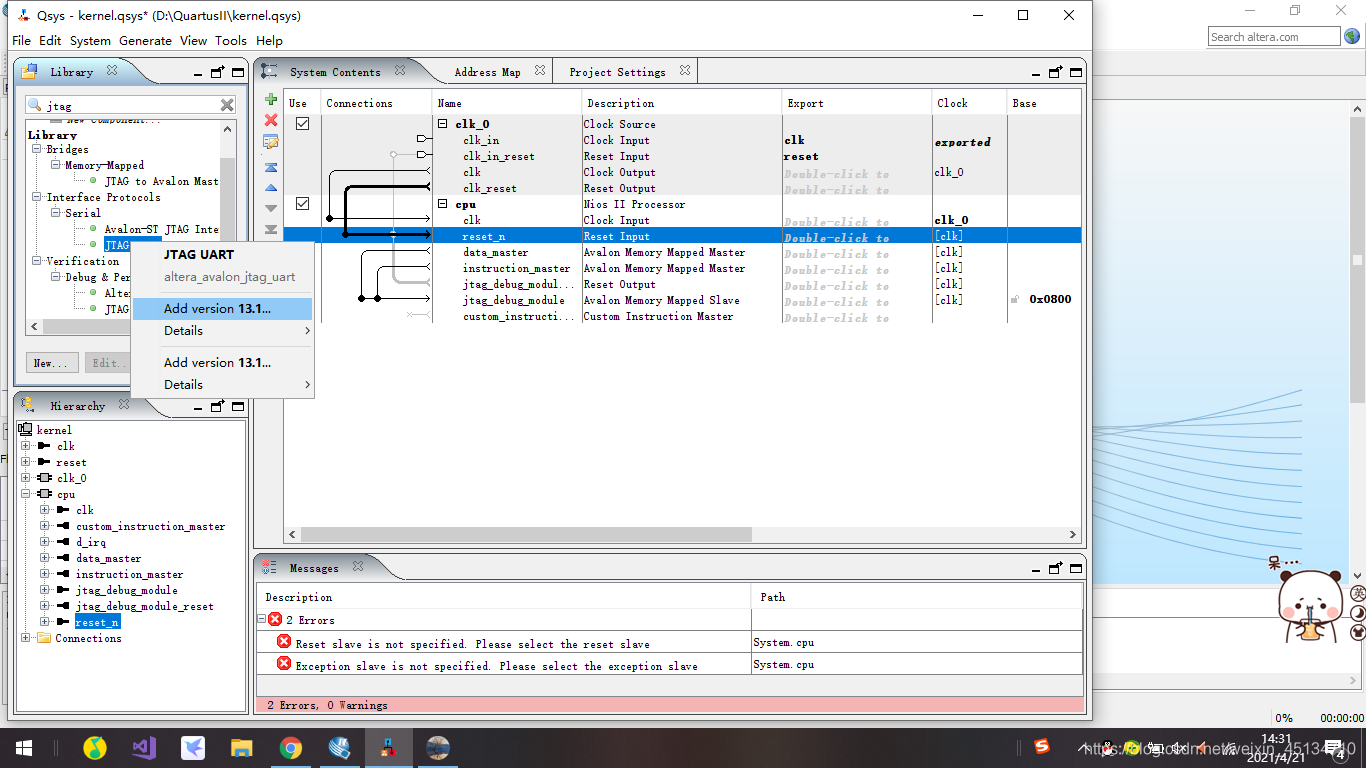Open the Generate menu
1366x768 pixels.
pos(145,41)
